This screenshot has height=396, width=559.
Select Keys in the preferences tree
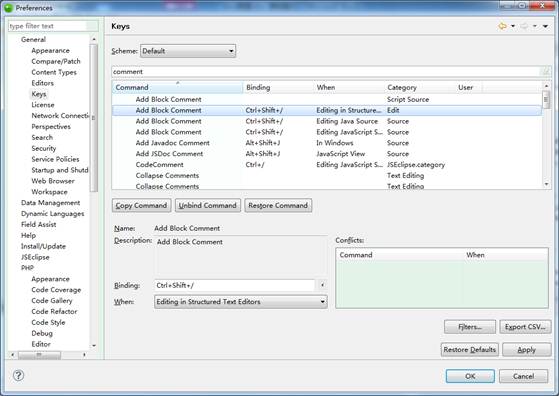39,94
